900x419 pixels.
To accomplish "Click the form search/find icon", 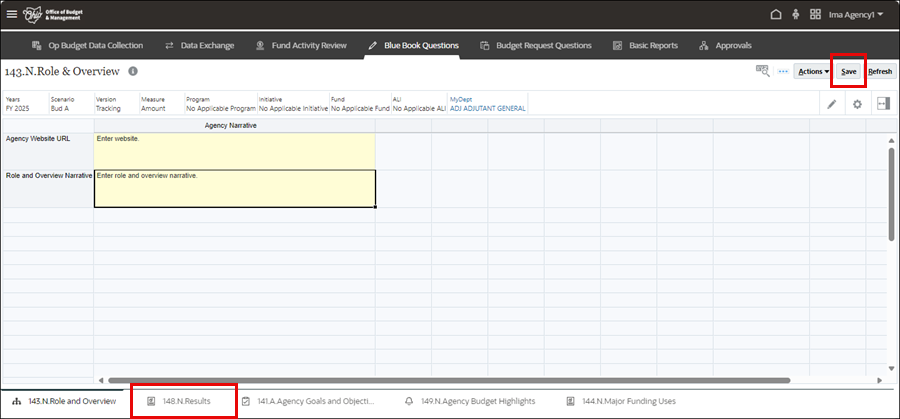I will [x=763, y=71].
